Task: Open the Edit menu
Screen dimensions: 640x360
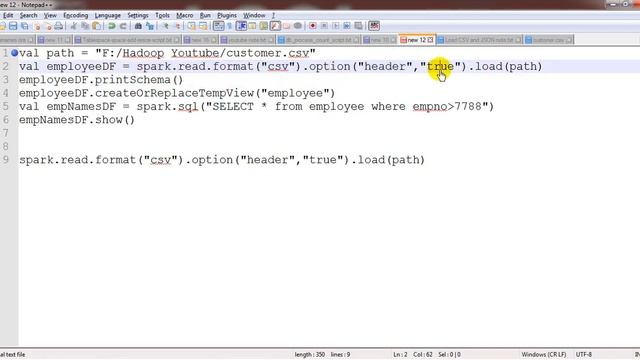Action: (x=8, y=16)
